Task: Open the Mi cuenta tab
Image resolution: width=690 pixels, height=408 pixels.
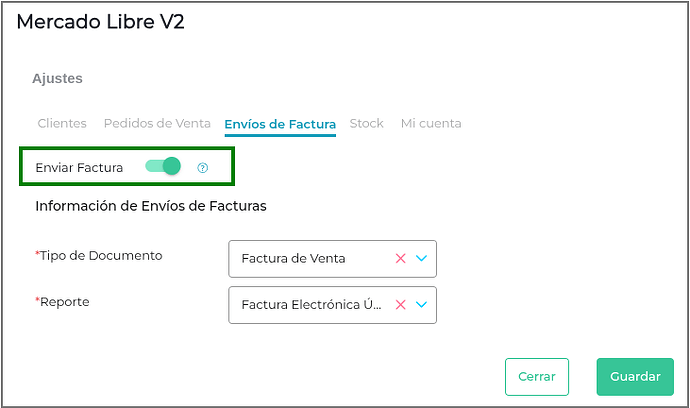Action: (x=431, y=124)
